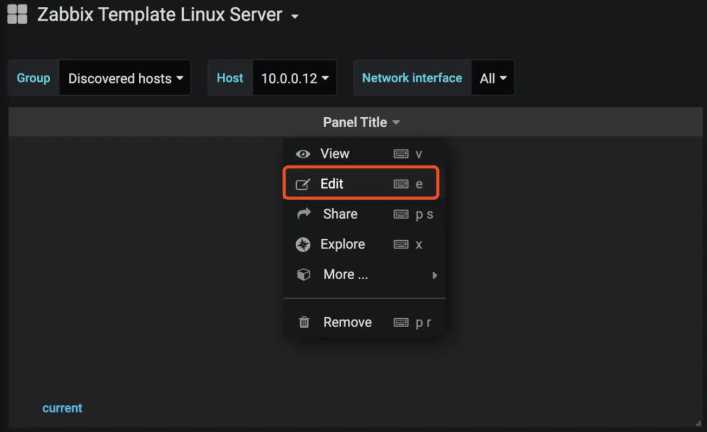Viewport: 707px width, 432px height.
Task: Click keyboard shortcut icon beside Share
Action: [401, 214]
